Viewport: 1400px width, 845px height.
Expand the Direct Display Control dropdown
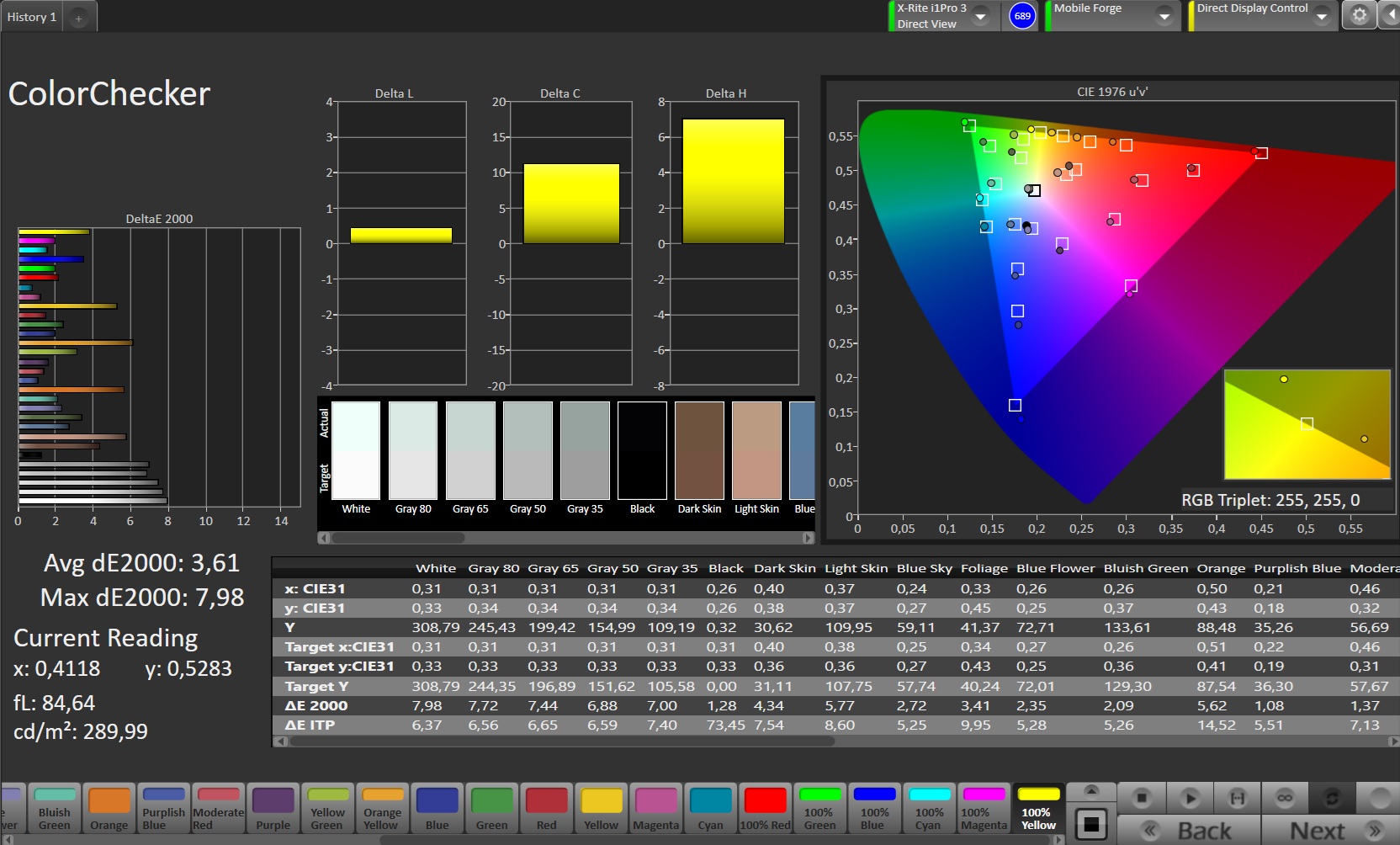[x=1322, y=16]
